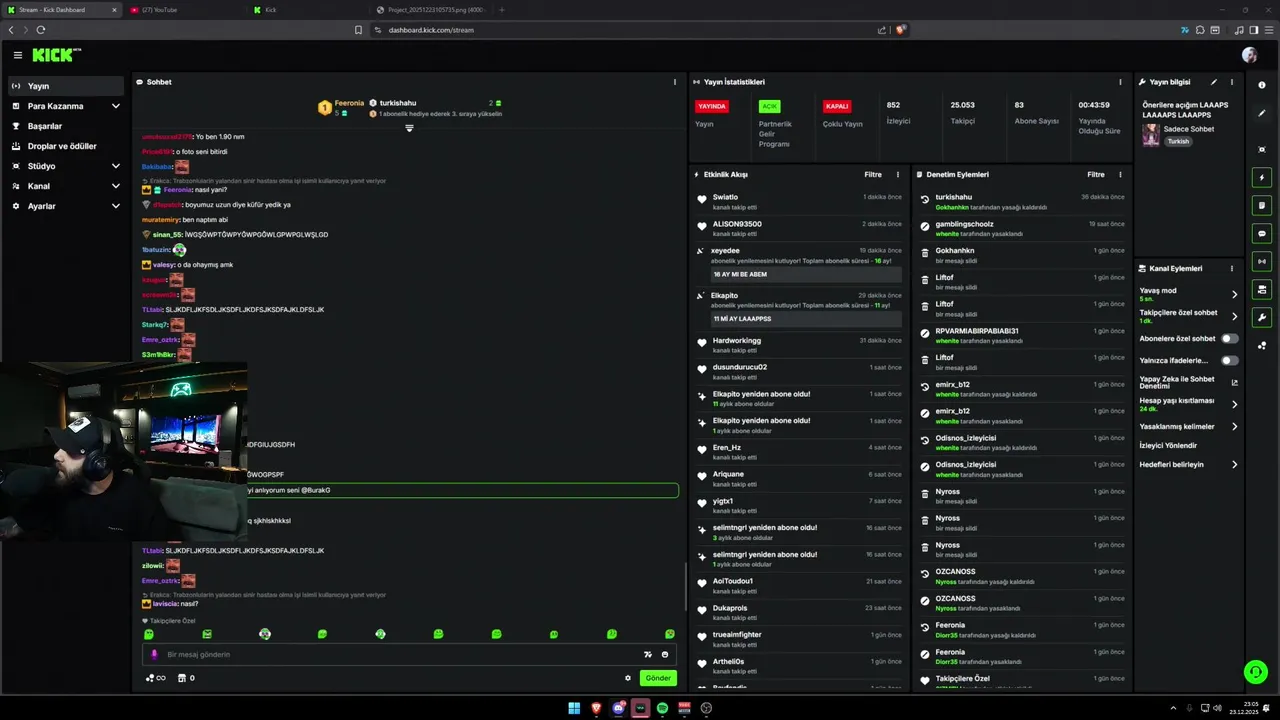The width and height of the screenshot is (1280, 720).
Task: Open the Denetim Eylemleri three-dot menu
Action: pyautogui.click(x=1120, y=174)
